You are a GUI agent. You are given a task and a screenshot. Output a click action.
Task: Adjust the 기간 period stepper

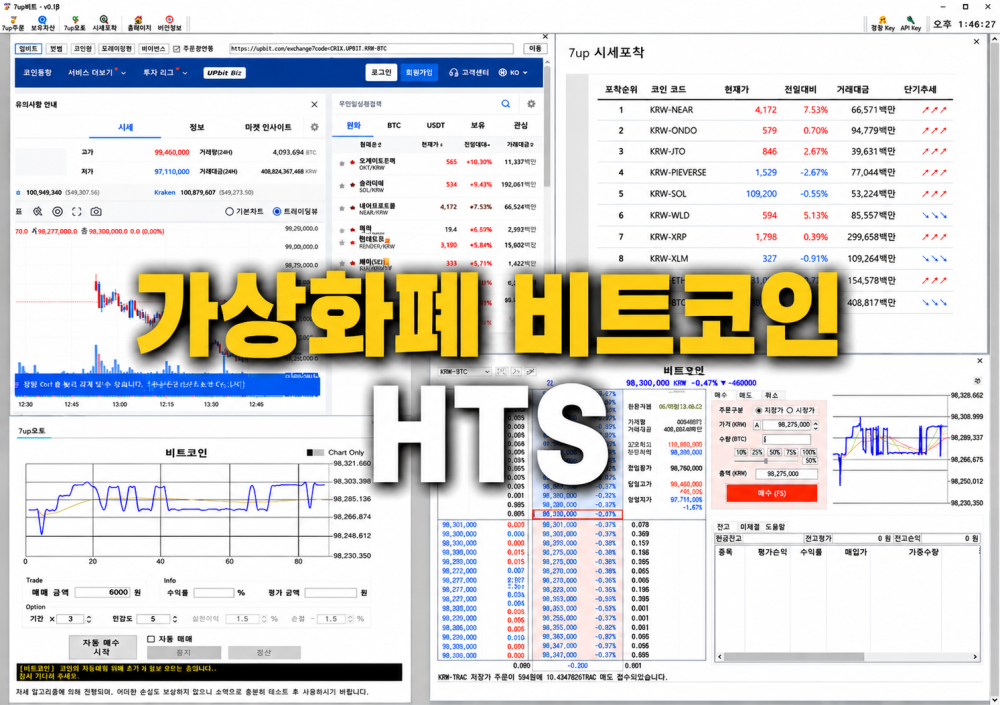89,619
